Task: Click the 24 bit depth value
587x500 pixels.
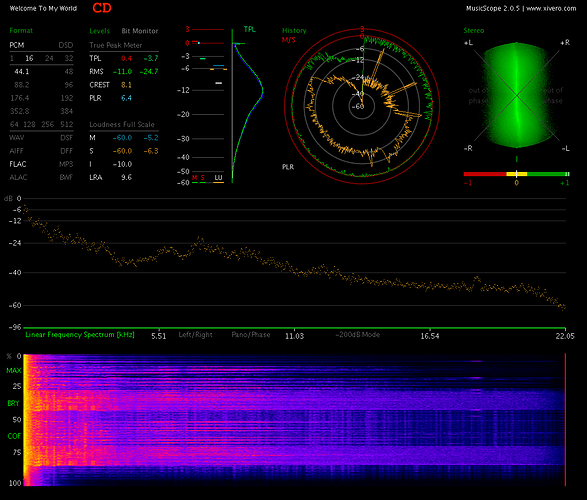Action: tap(49, 58)
